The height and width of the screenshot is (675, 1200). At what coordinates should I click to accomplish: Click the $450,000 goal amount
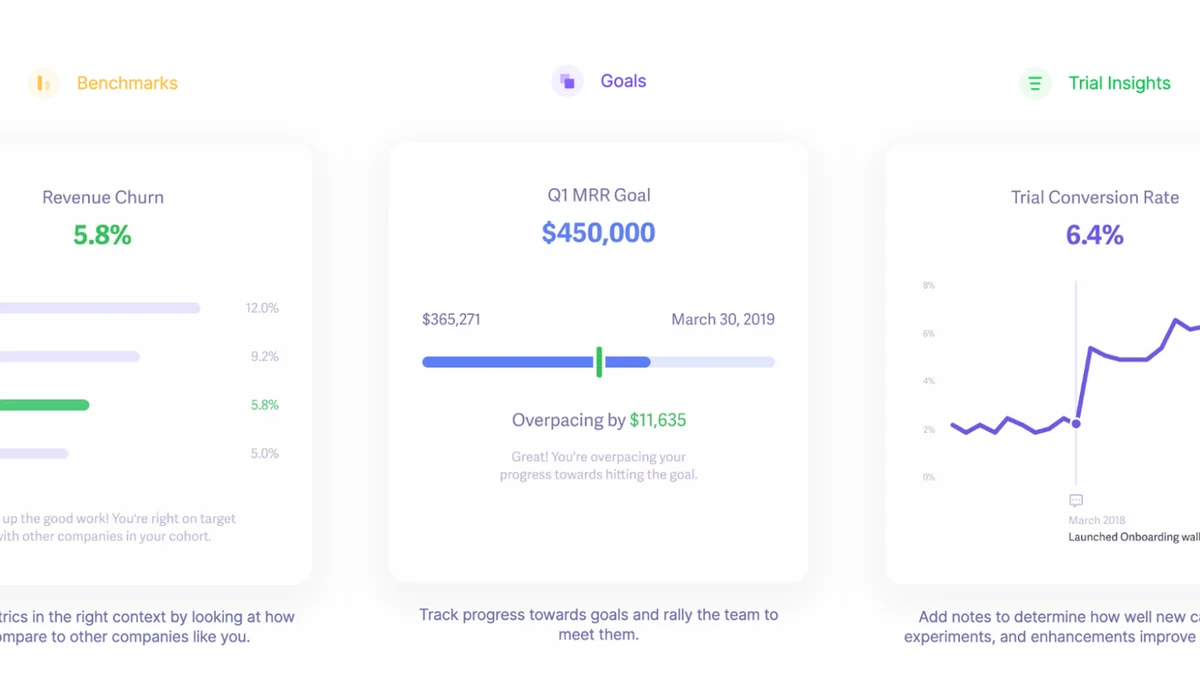click(598, 233)
